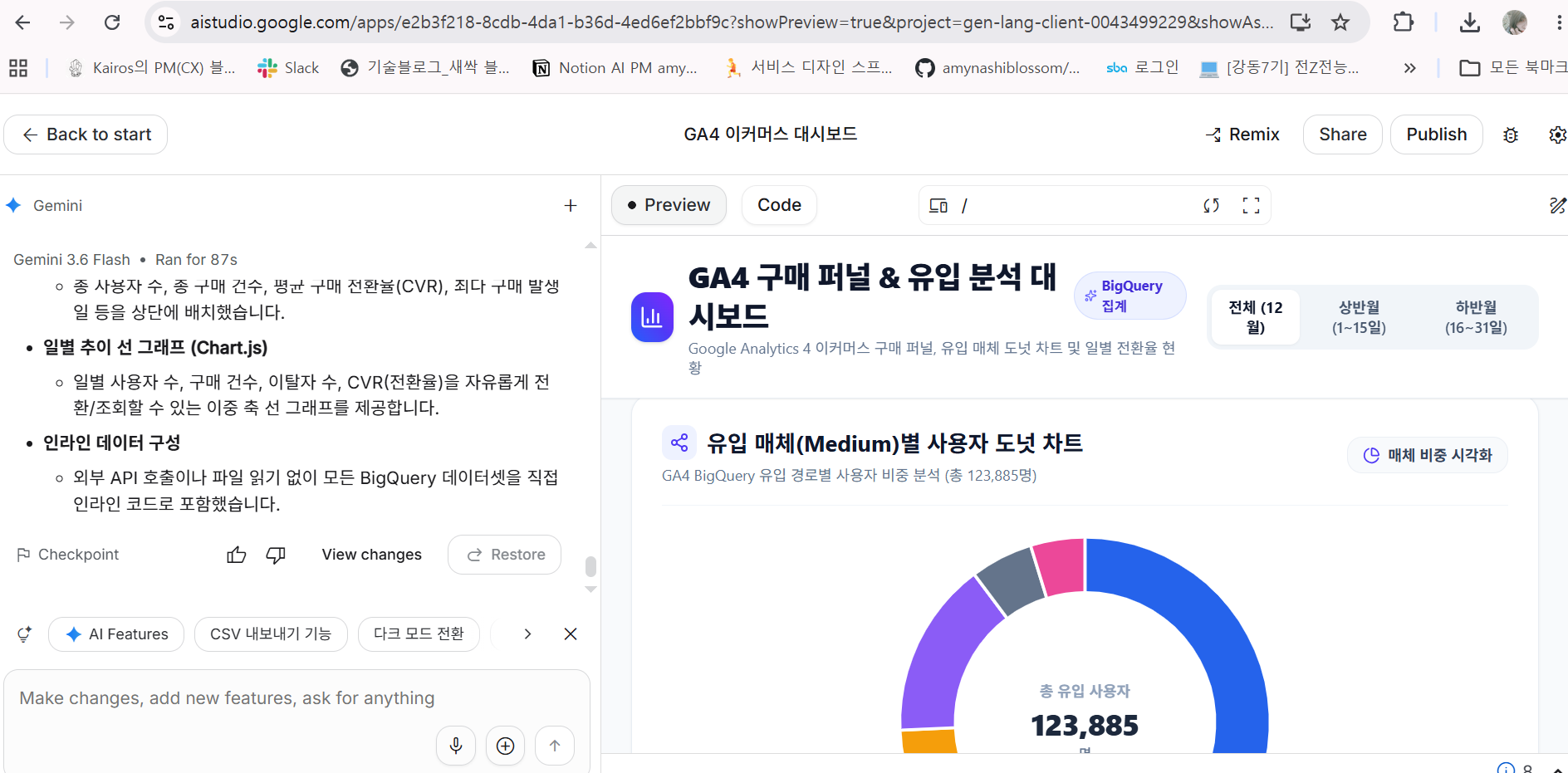The height and width of the screenshot is (773, 1568).
Task: Send the prompt with the up arrow
Action: [555, 746]
